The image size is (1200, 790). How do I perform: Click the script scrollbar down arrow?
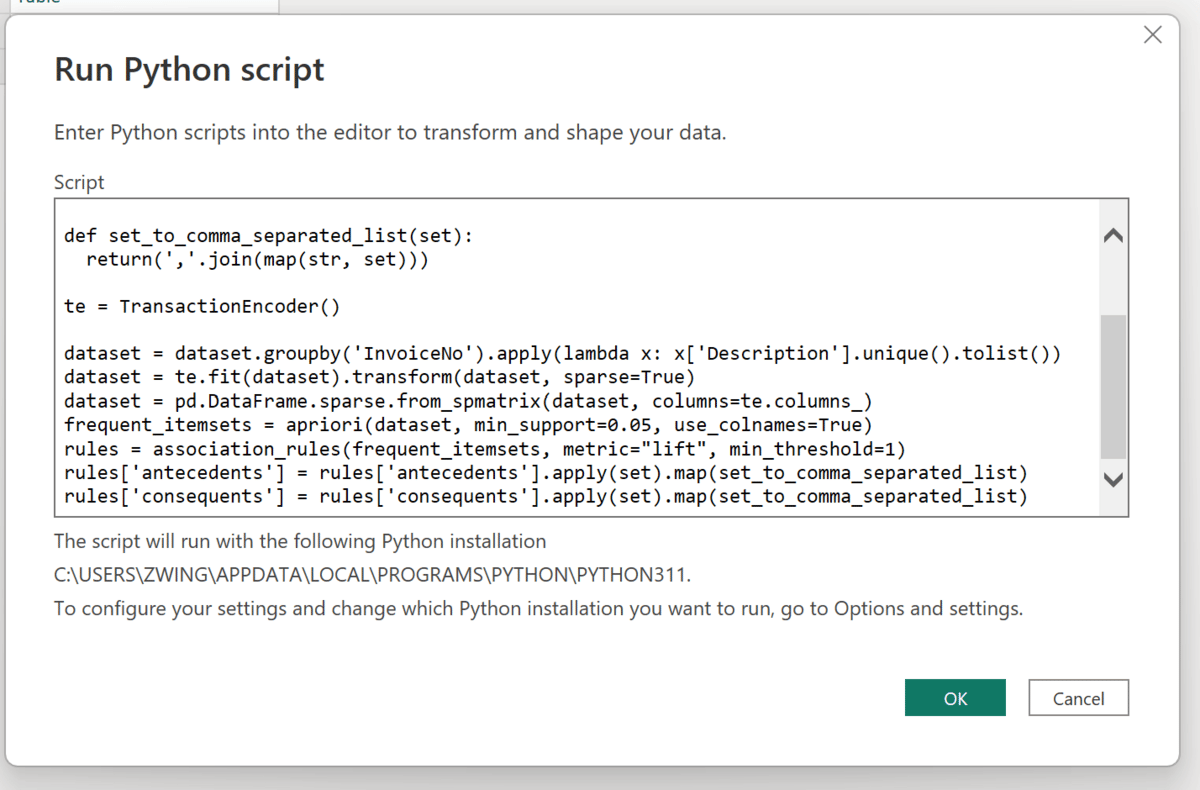click(x=1112, y=479)
